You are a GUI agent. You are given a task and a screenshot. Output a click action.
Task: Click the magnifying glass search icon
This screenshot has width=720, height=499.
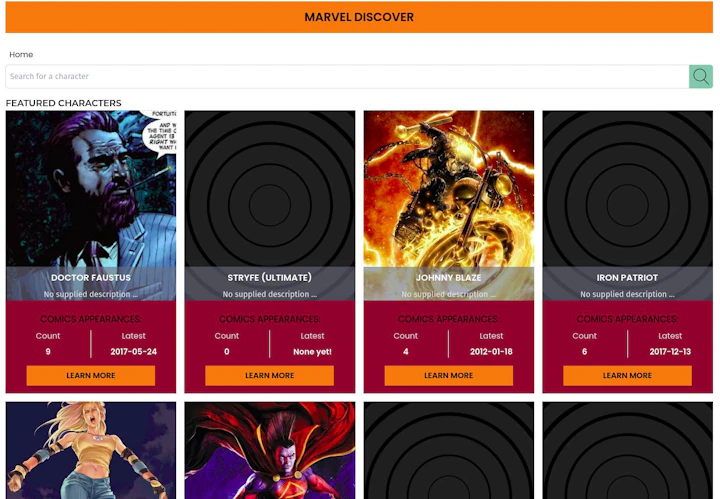[x=701, y=76]
